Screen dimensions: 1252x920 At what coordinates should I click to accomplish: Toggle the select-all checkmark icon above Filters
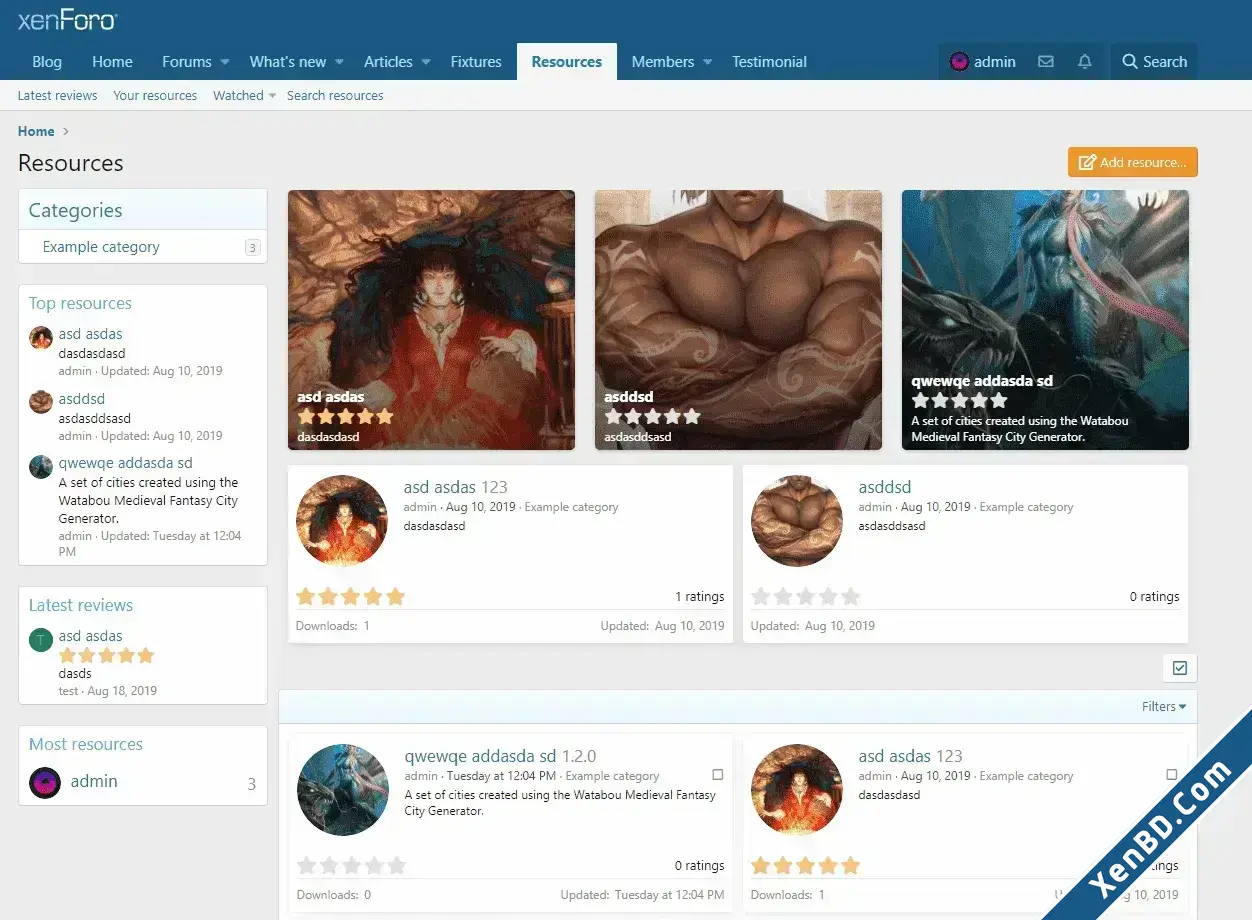1180,668
